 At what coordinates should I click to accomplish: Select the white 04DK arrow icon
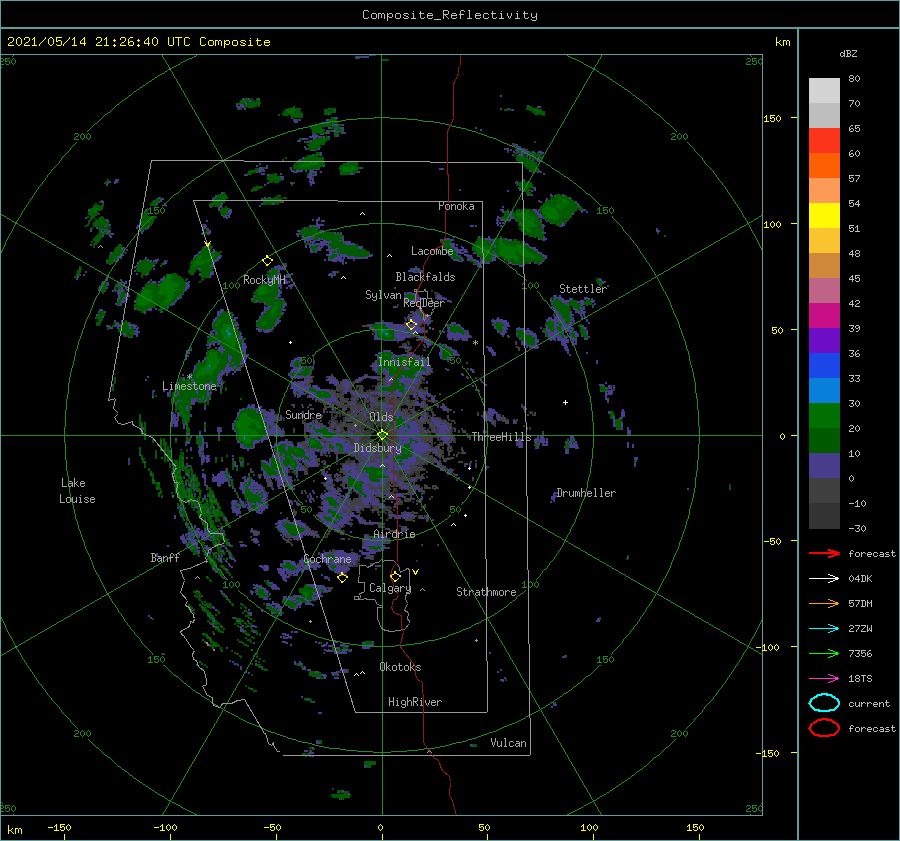(824, 579)
